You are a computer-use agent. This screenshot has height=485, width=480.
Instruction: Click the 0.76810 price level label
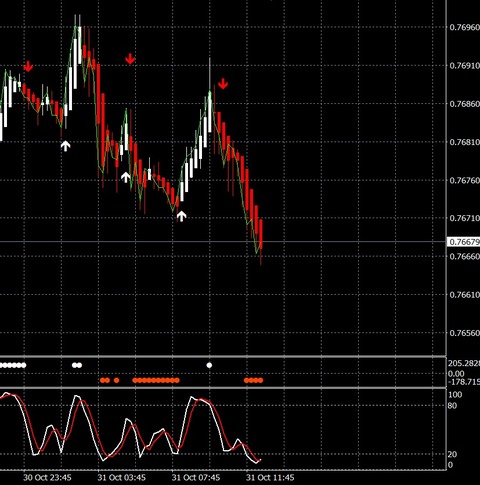pyautogui.click(x=465, y=142)
